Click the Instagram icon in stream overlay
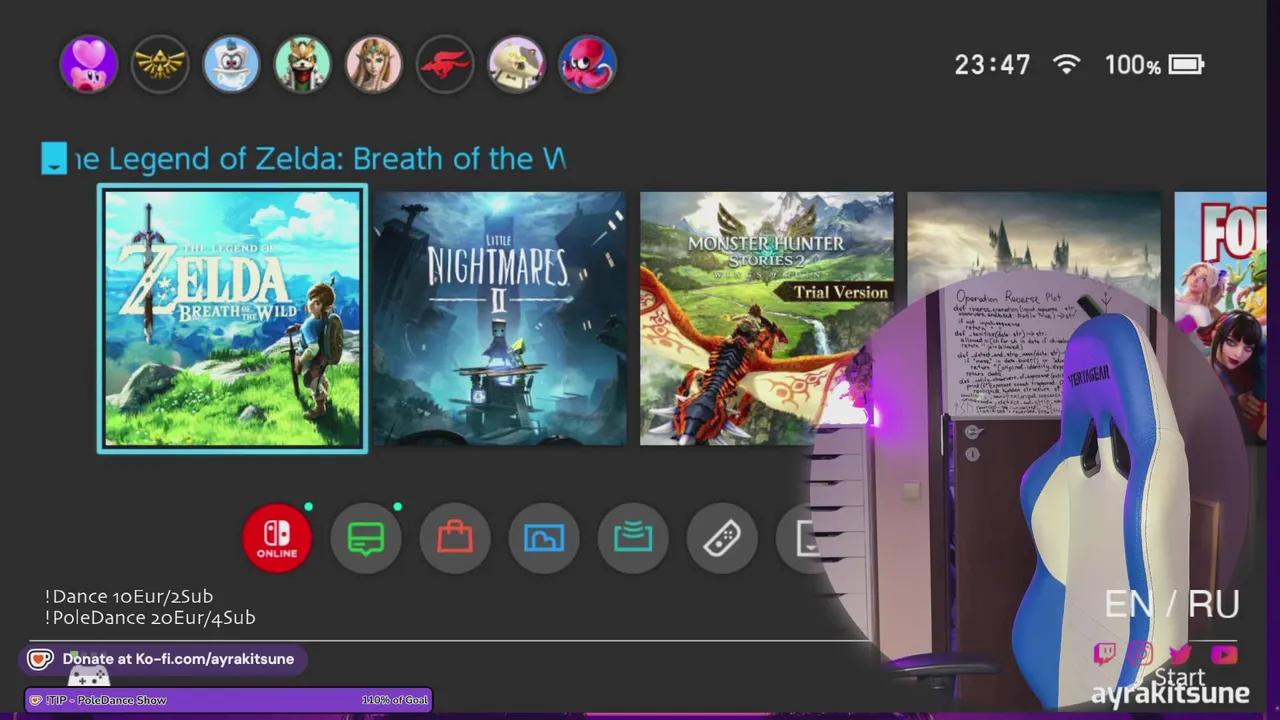1280x720 pixels. (x=1141, y=655)
